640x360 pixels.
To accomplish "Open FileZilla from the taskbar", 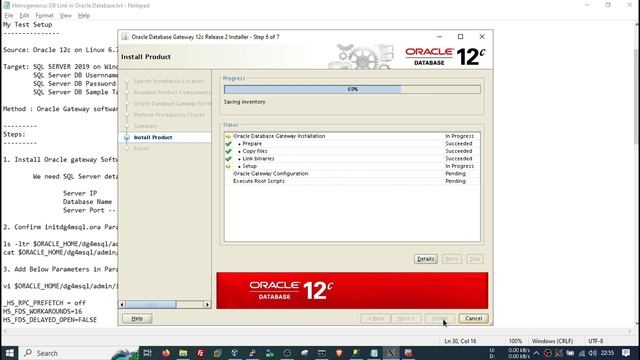I will pos(200,353).
